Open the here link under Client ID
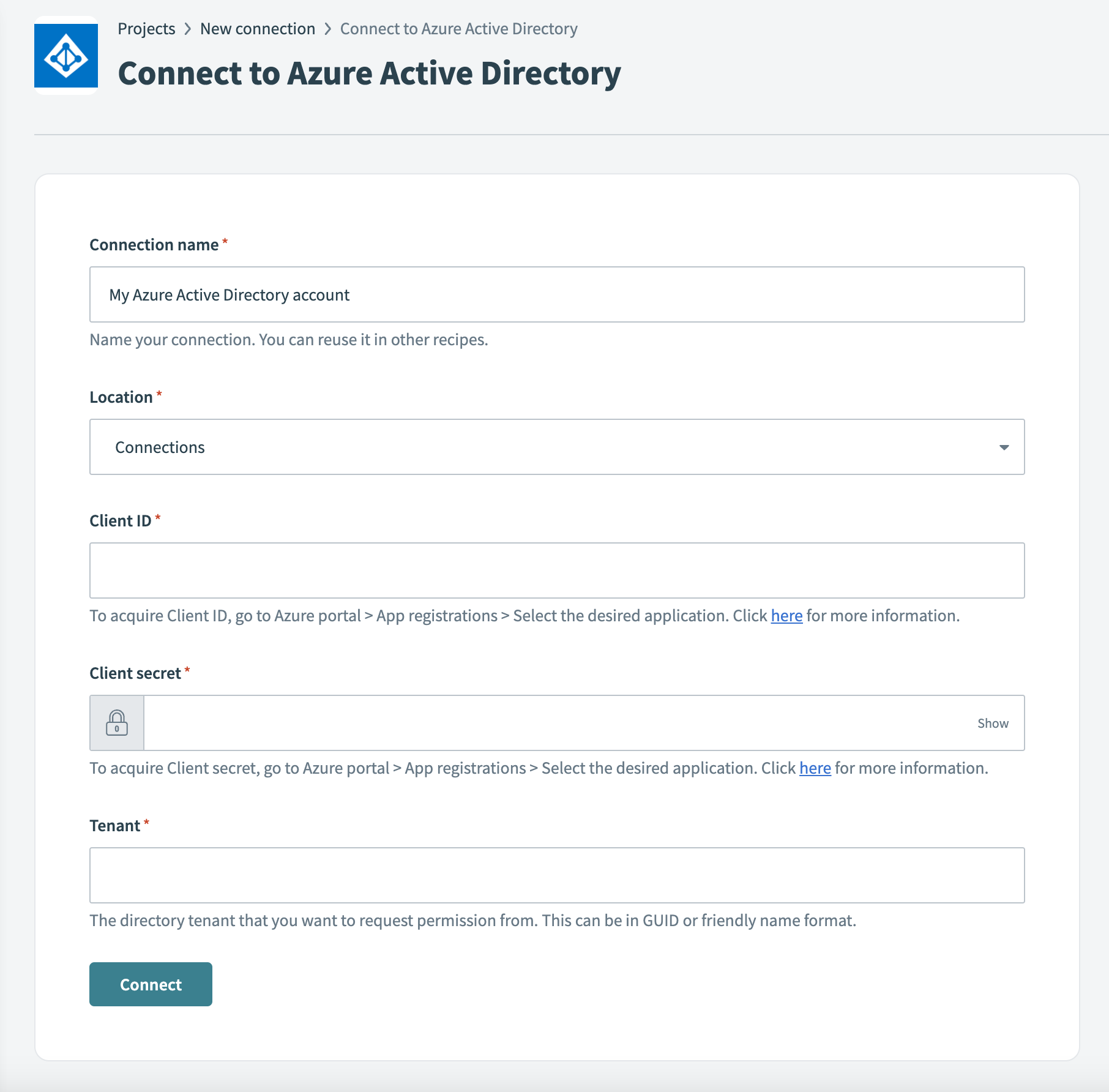 [786, 616]
